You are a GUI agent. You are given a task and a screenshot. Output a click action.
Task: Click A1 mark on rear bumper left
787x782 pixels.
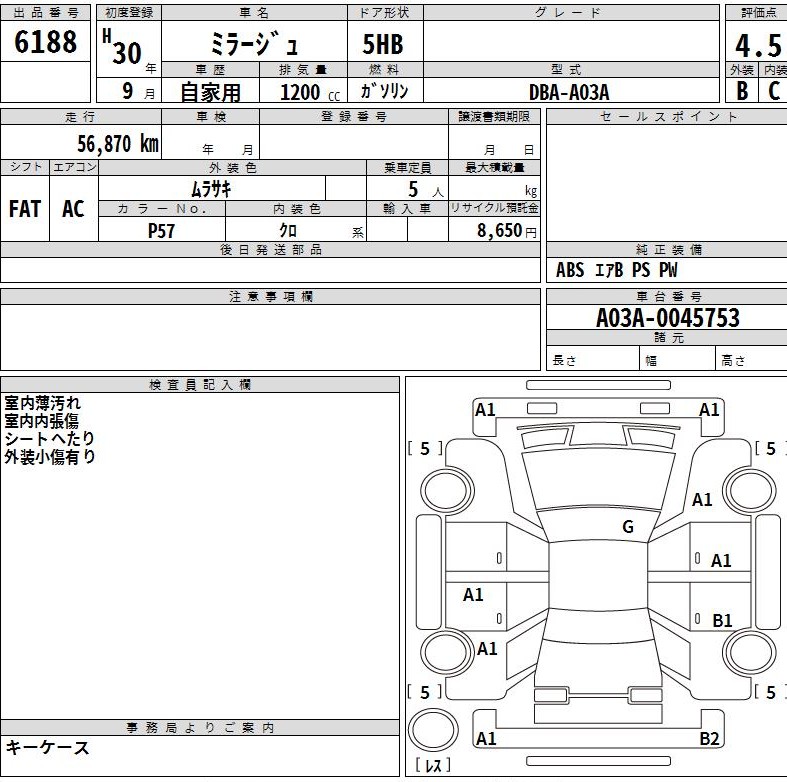tap(486, 738)
